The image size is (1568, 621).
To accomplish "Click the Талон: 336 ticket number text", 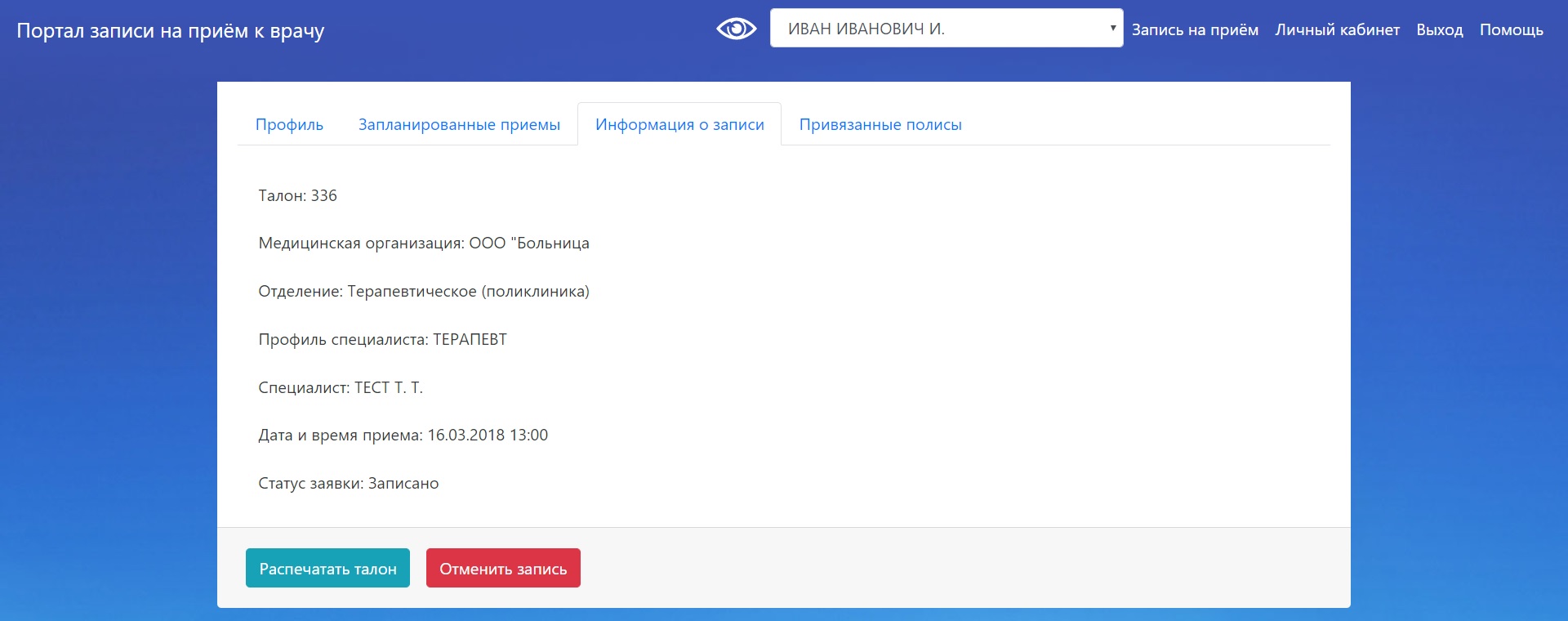I will (x=297, y=196).
